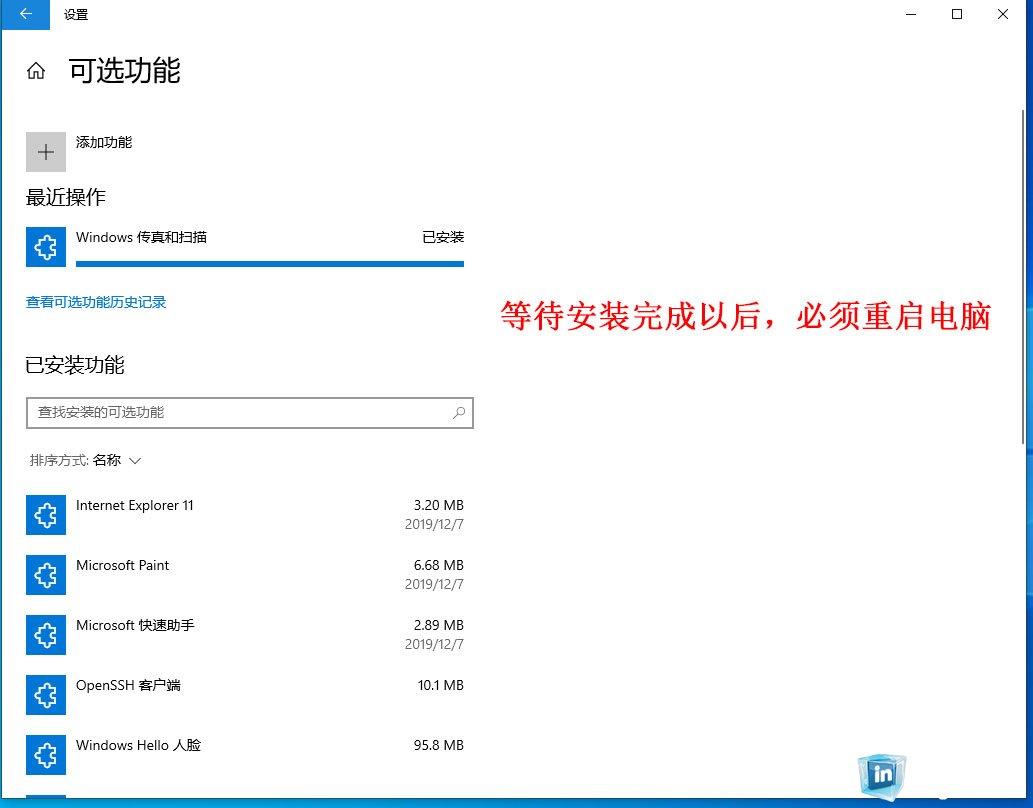Minimize the Settings window
This screenshot has width=1033, height=808.
tap(911, 14)
